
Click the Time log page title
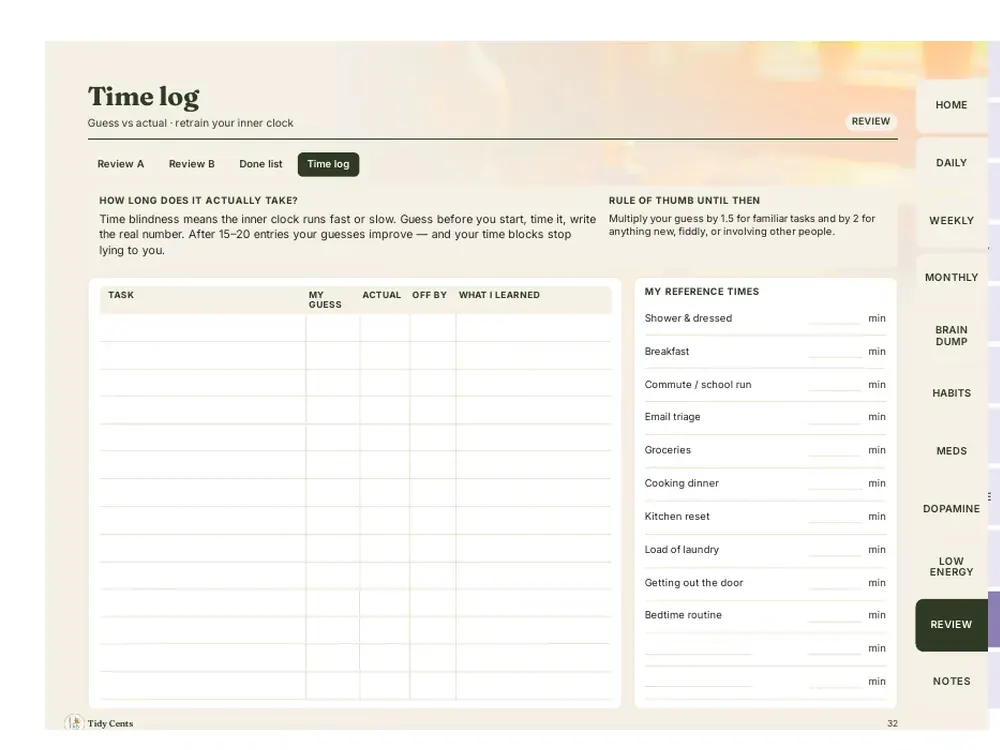point(143,96)
